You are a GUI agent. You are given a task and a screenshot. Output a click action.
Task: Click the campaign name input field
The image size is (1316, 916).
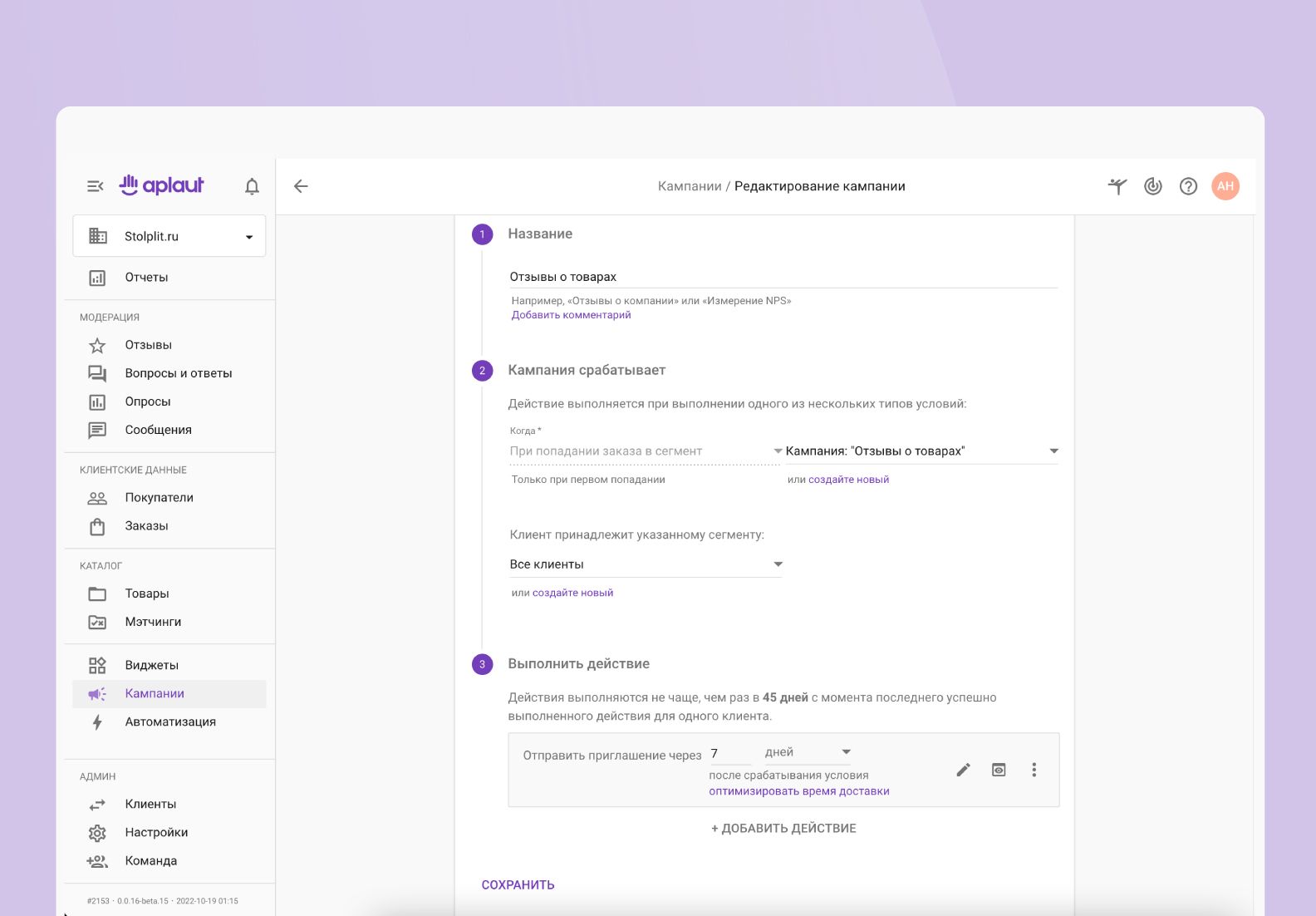783,277
